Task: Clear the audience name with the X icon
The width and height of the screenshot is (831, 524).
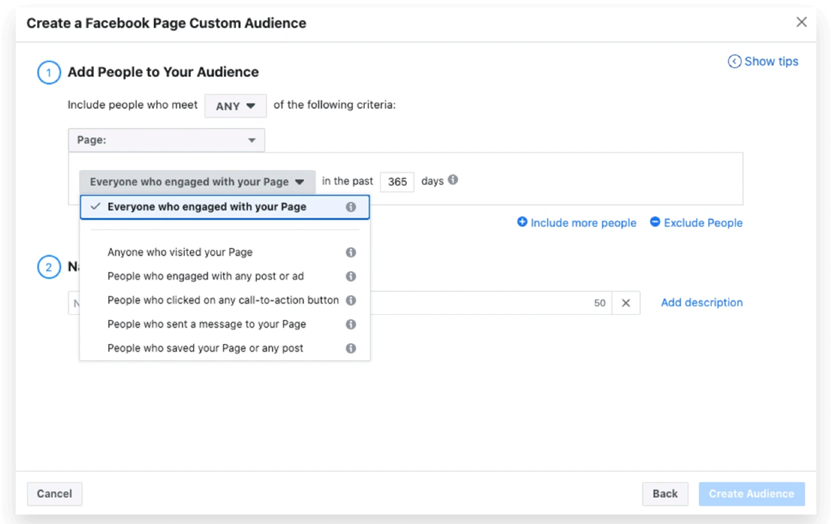Action: [x=626, y=303]
